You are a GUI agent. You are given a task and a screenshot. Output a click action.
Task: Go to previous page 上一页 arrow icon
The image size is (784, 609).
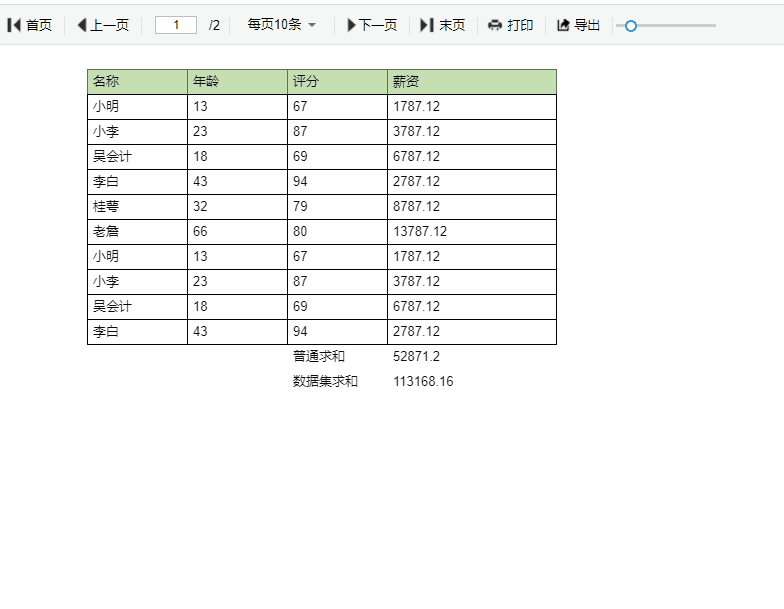(82, 25)
